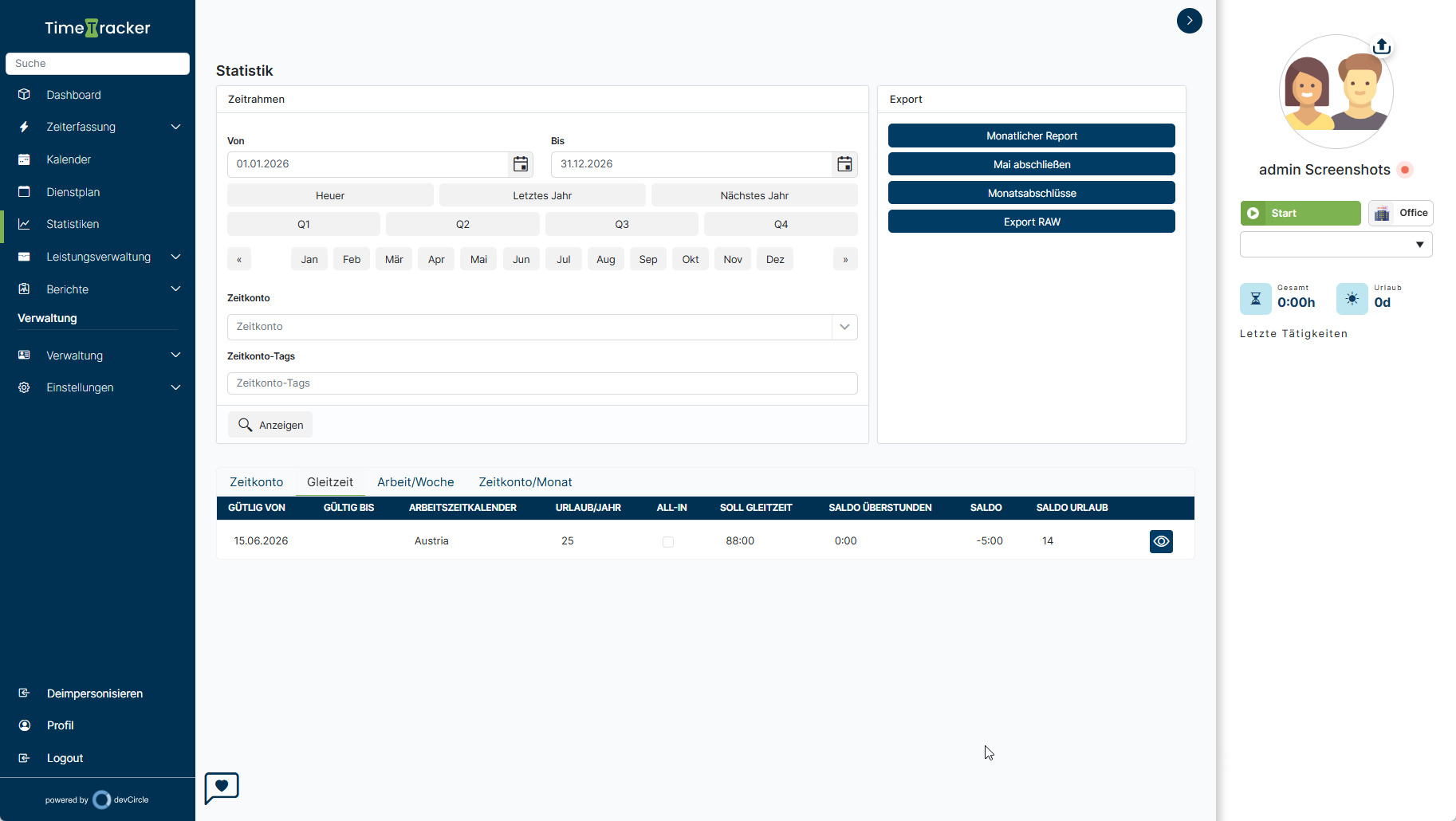Click the Statistiken chart icon
Screen dimensions: 1456x821
(x=24, y=224)
